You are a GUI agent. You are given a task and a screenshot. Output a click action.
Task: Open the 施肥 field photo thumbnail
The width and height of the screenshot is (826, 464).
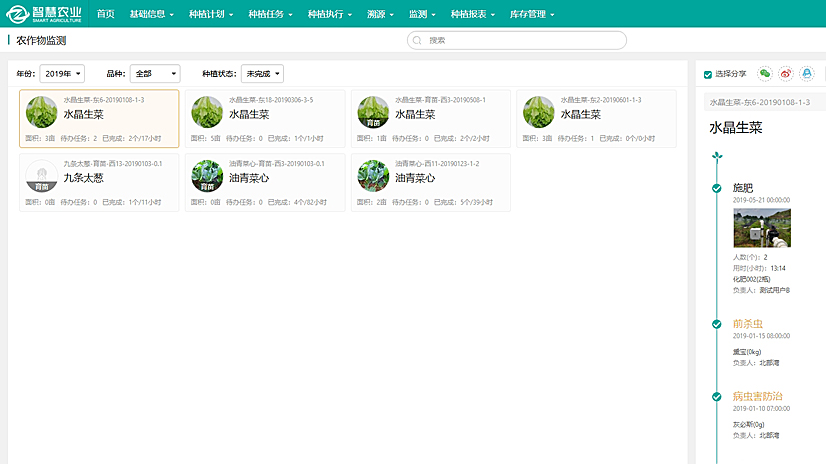(x=761, y=228)
